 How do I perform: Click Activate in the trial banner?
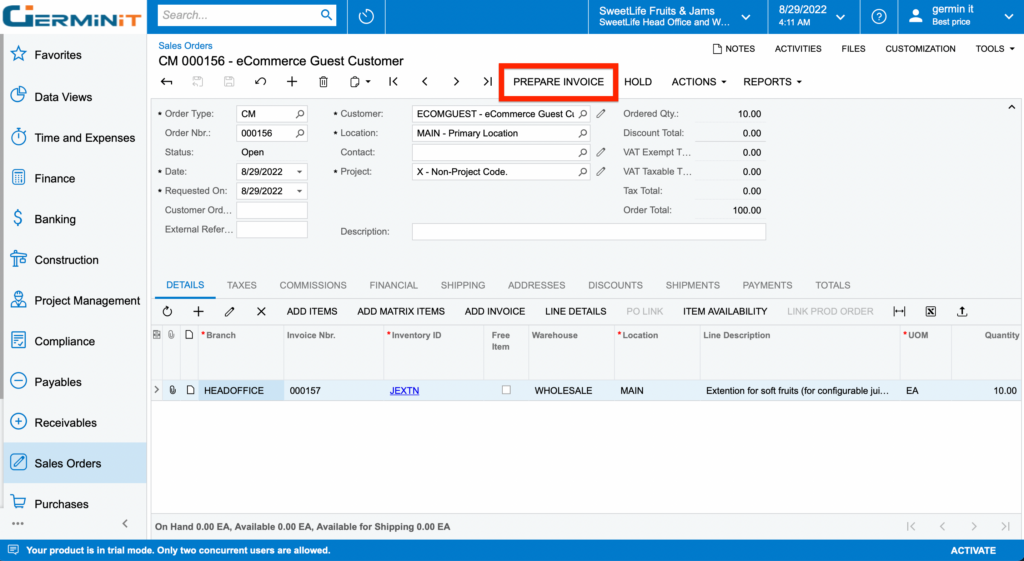[x=972, y=550]
